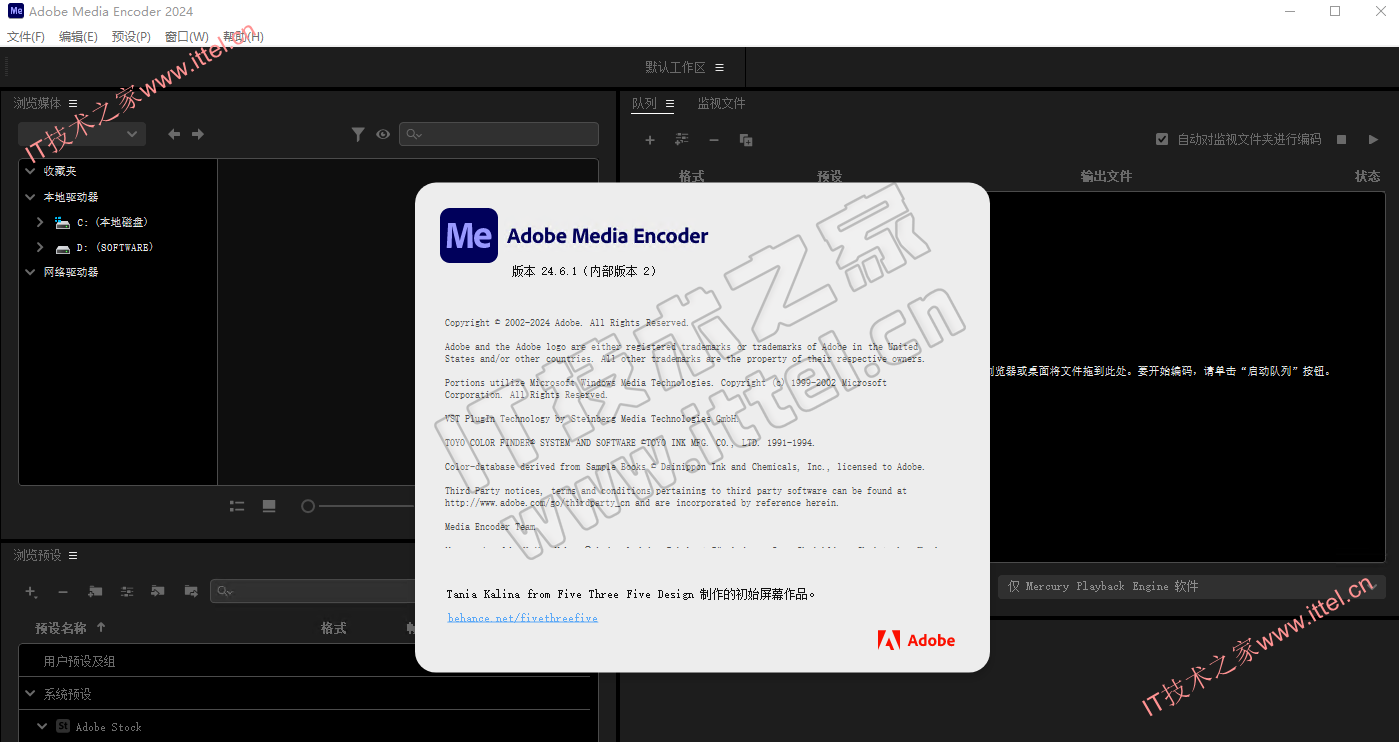Open the 窗口(W) menu
The height and width of the screenshot is (742, 1399).
[187, 37]
